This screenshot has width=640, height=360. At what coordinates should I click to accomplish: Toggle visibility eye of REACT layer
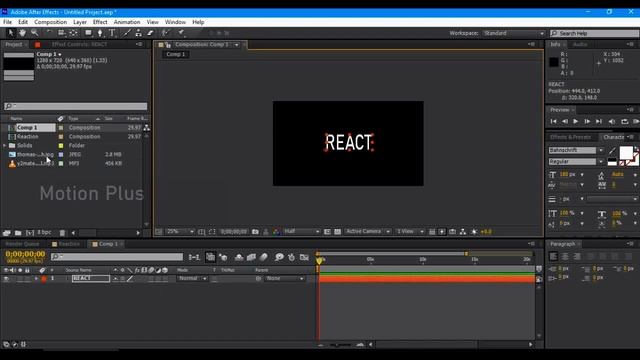click(x=6, y=279)
